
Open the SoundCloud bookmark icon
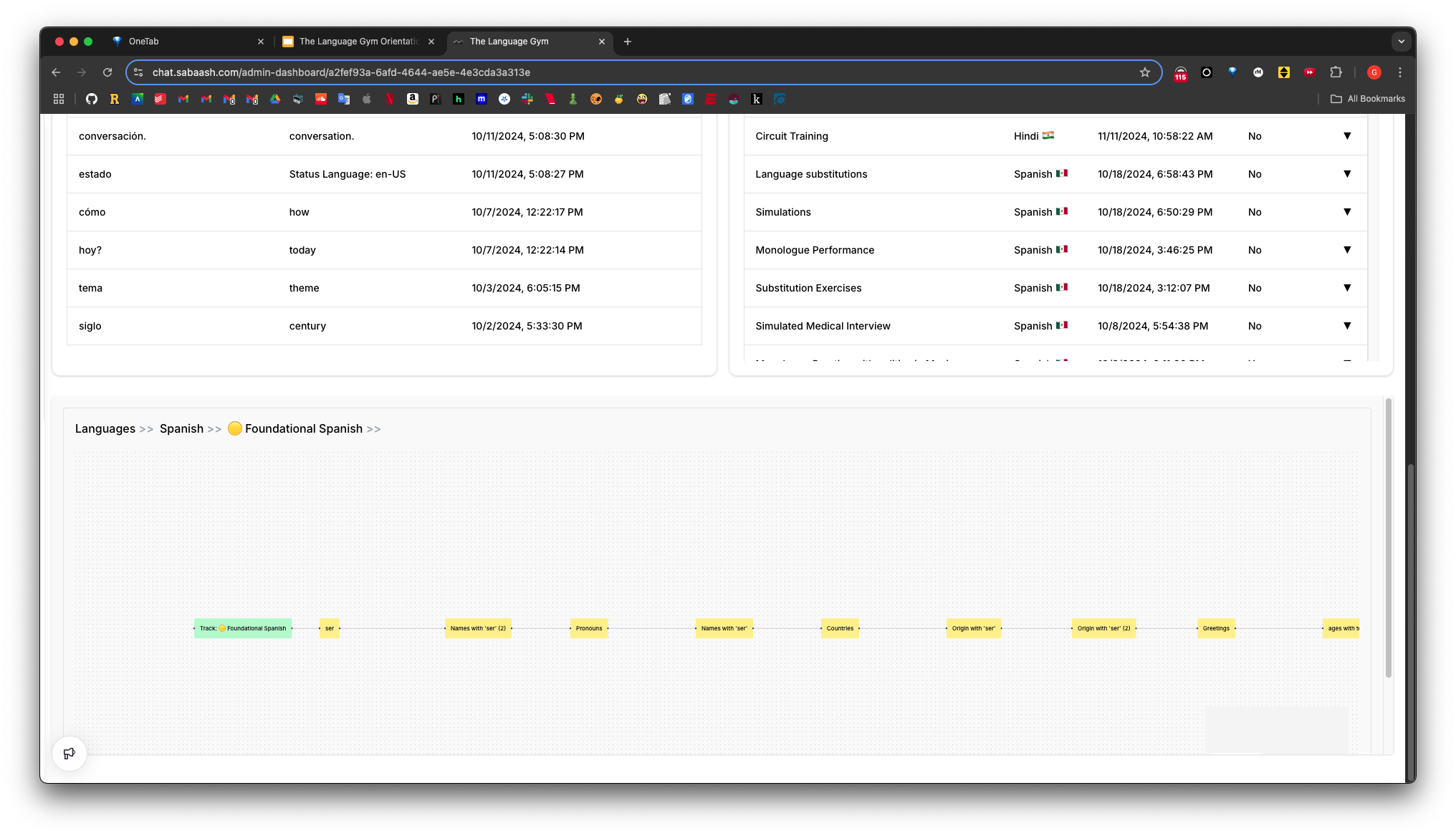(321, 99)
